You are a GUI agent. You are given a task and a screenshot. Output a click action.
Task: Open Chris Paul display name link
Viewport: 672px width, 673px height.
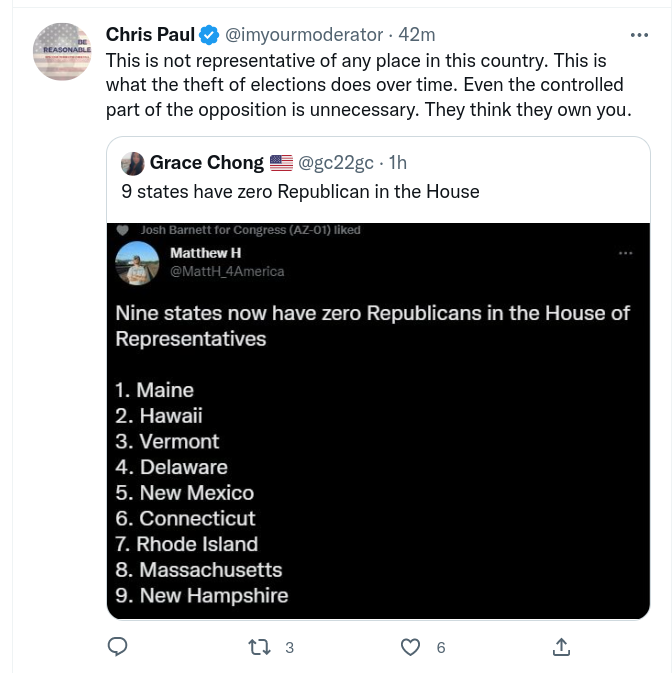pos(150,35)
